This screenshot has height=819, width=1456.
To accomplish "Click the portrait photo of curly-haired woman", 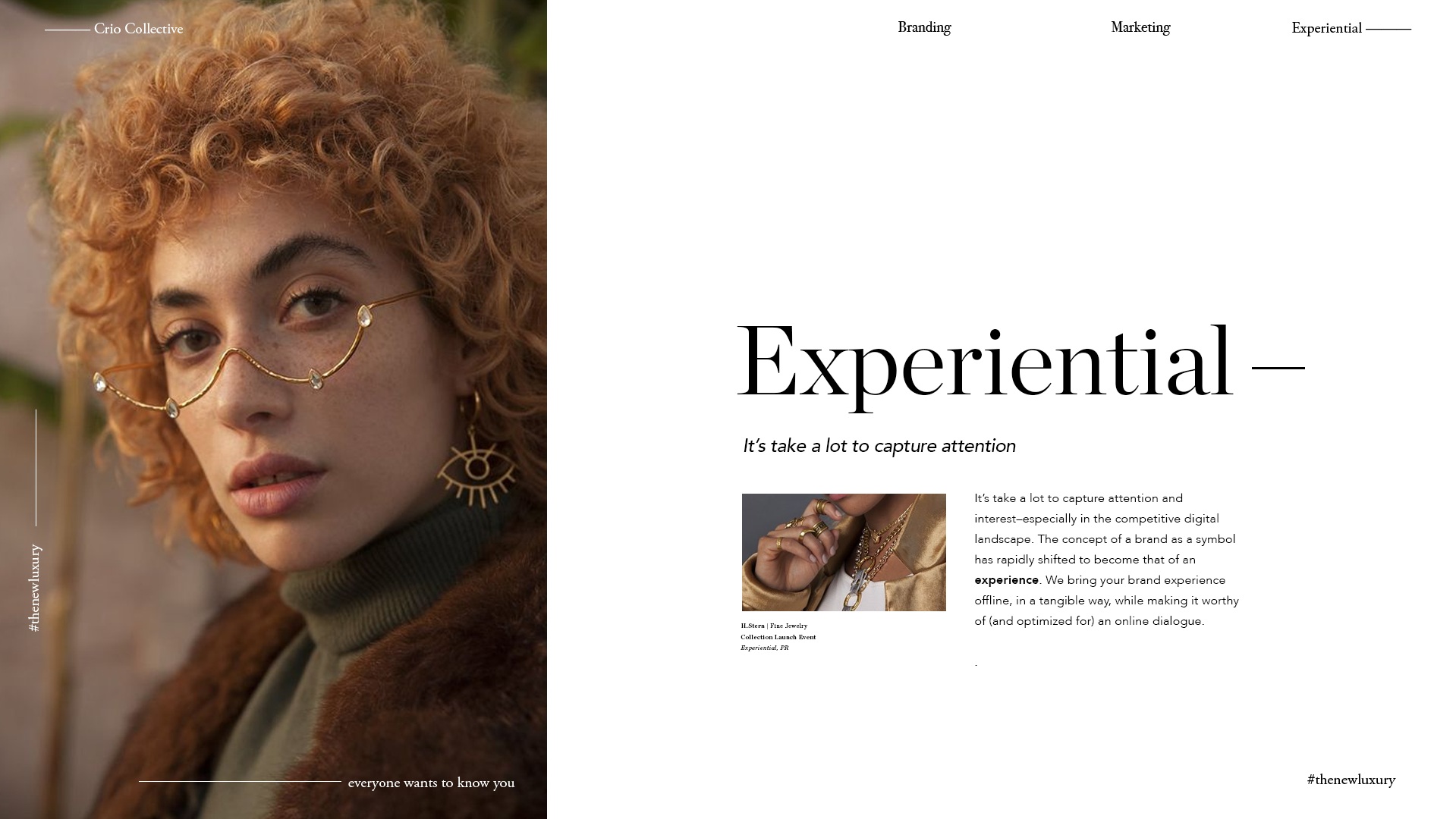I will tap(273, 409).
